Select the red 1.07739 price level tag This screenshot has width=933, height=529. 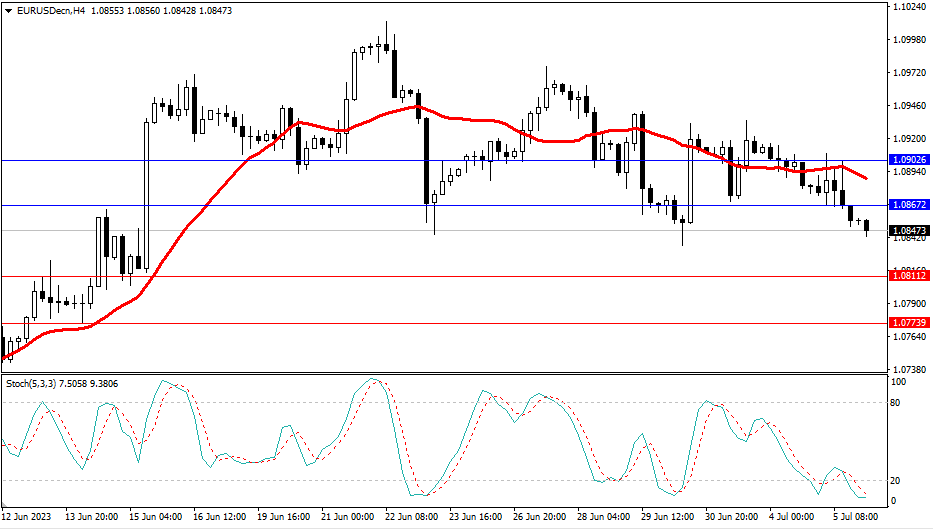(x=909, y=323)
